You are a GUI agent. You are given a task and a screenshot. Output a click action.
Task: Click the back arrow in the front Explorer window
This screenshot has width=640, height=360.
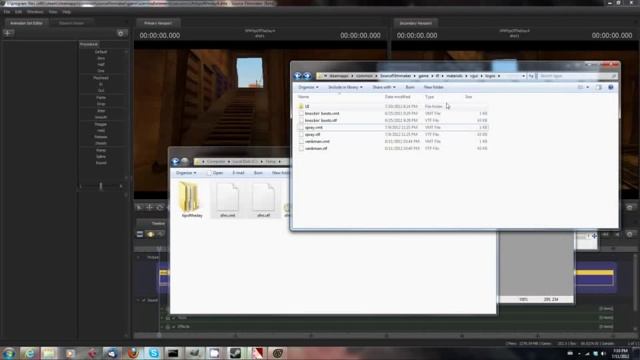click(298, 76)
